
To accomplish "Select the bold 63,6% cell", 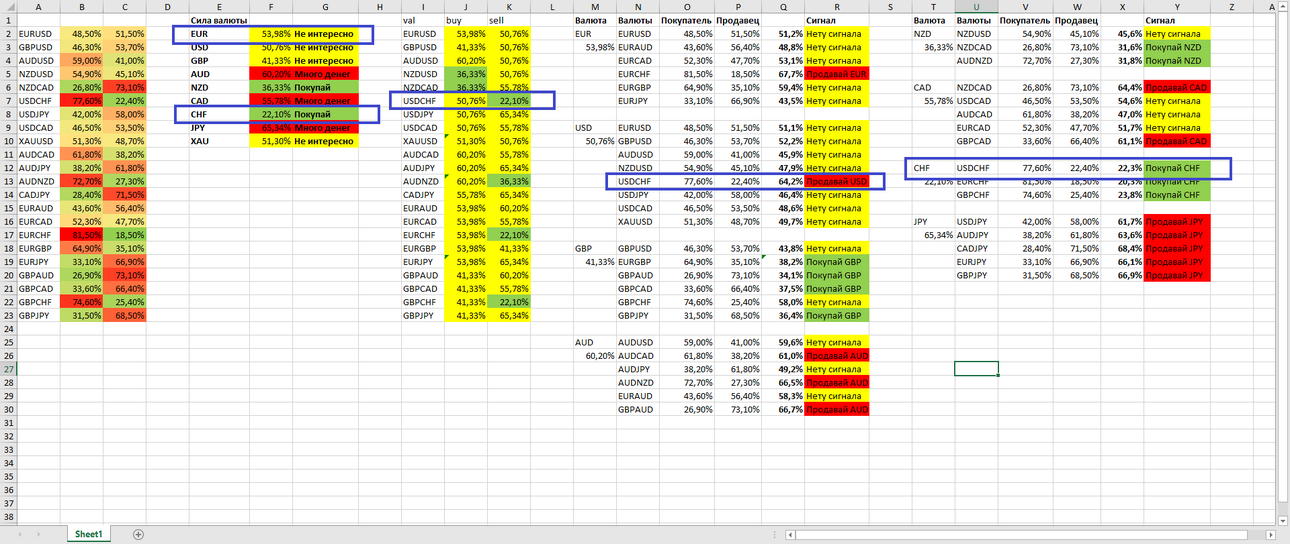I will click(x=1122, y=234).
